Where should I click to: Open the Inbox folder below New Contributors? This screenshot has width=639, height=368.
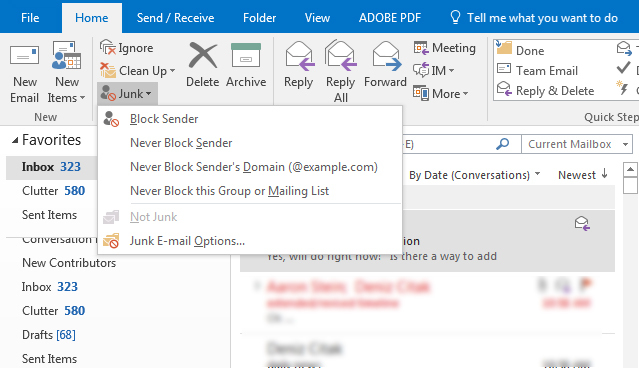point(50,287)
